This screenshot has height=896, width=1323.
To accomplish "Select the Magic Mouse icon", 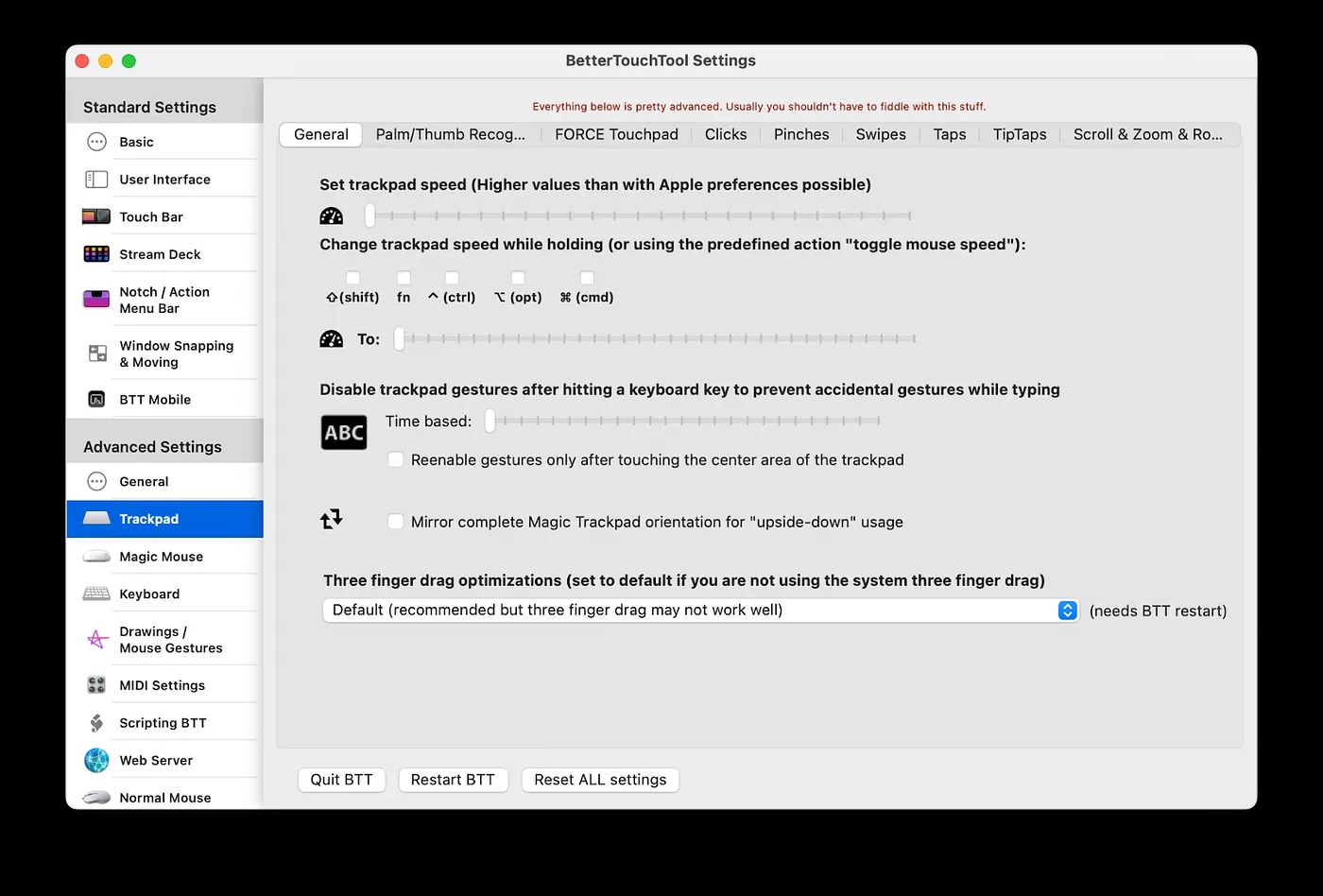I will pos(96,557).
